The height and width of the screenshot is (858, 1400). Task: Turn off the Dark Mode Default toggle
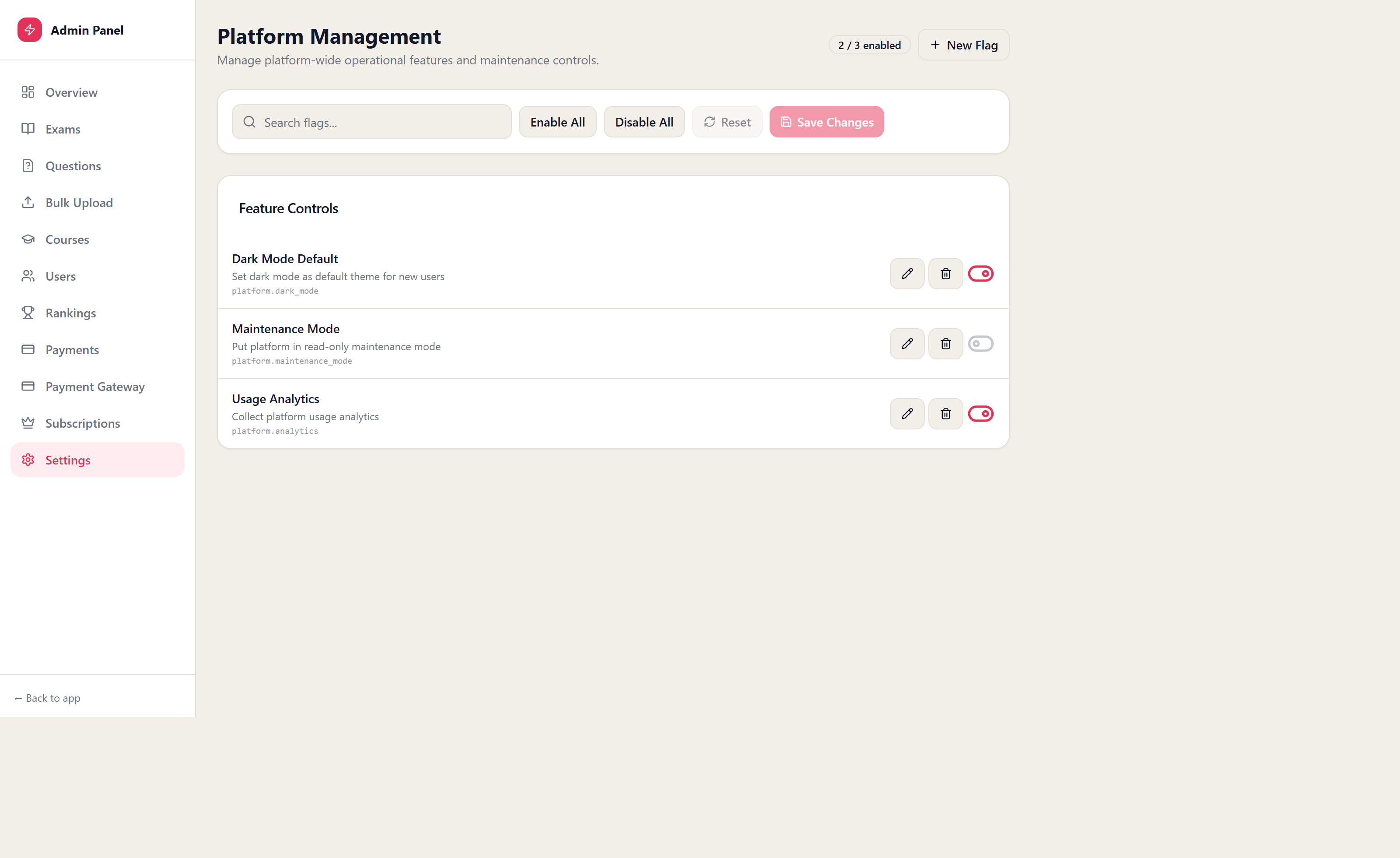tap(981, 274)
